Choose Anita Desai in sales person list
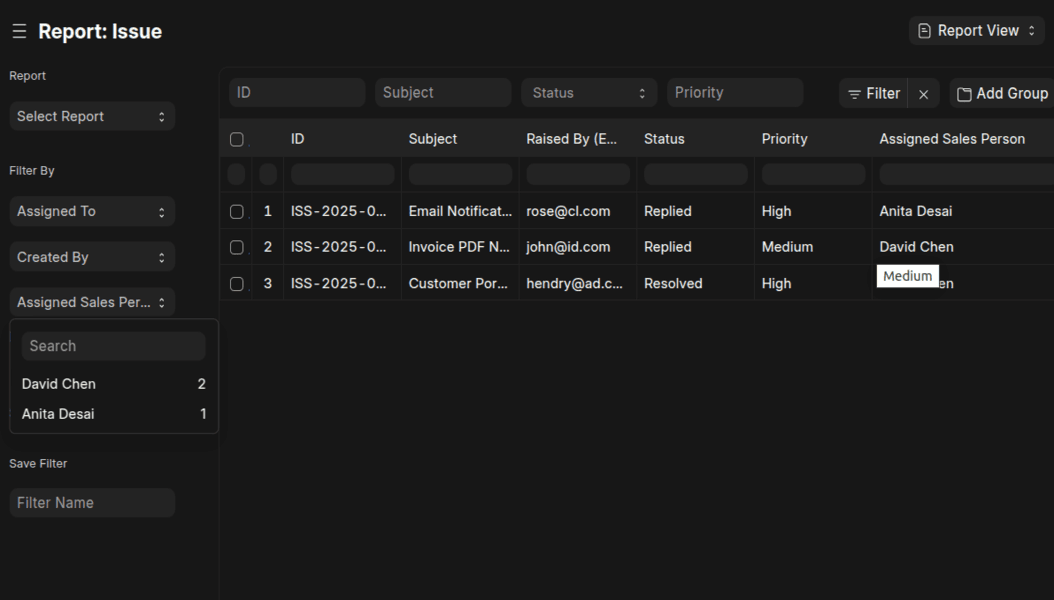The width and height of the screenshot is (1054, 600). pyautogui.click(x=114, y=414)
